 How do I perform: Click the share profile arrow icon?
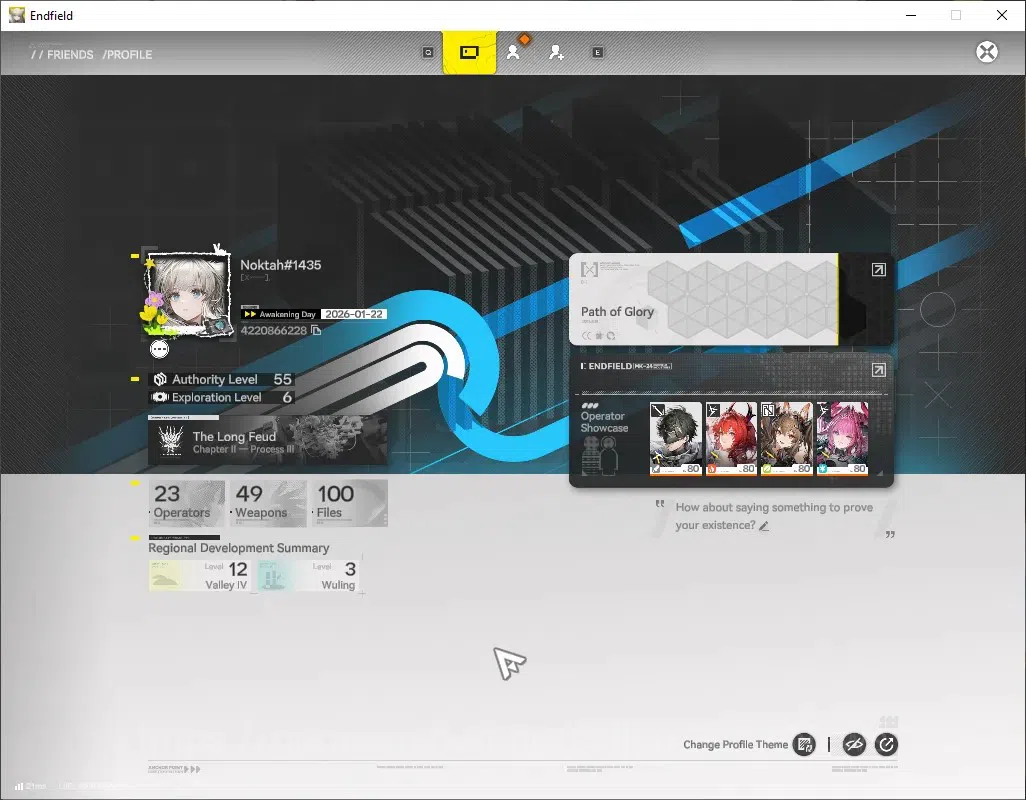(886, 744)
